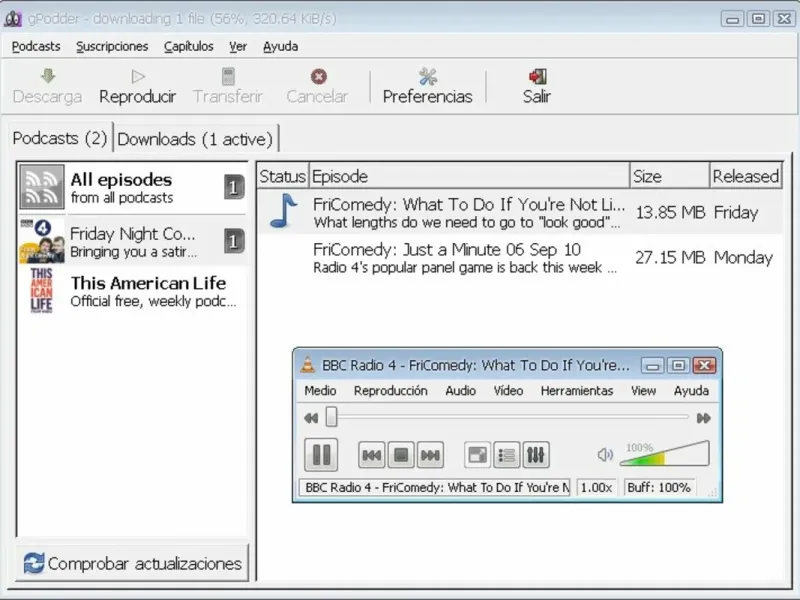Open the gPodder Ver menu
800x600 pixels.
coord(238,46)
